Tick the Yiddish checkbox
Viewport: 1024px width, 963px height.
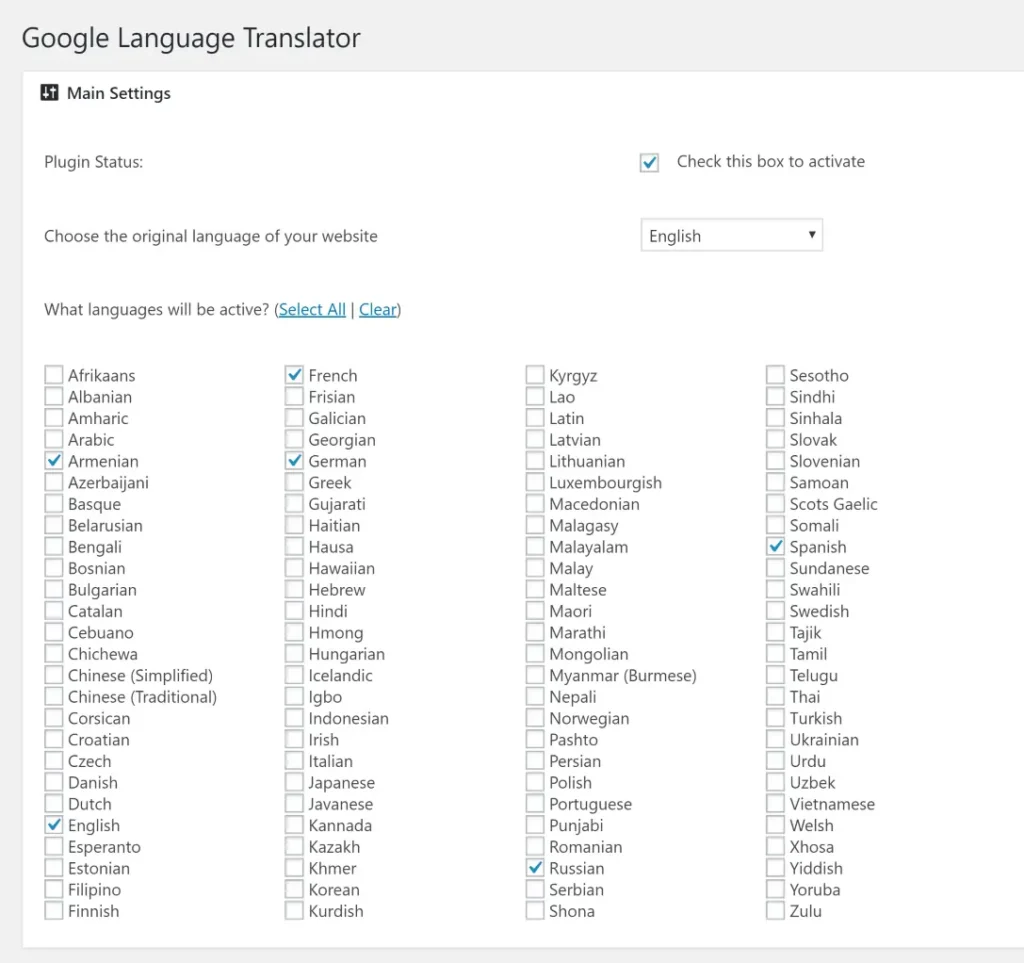tap(775, 868)
